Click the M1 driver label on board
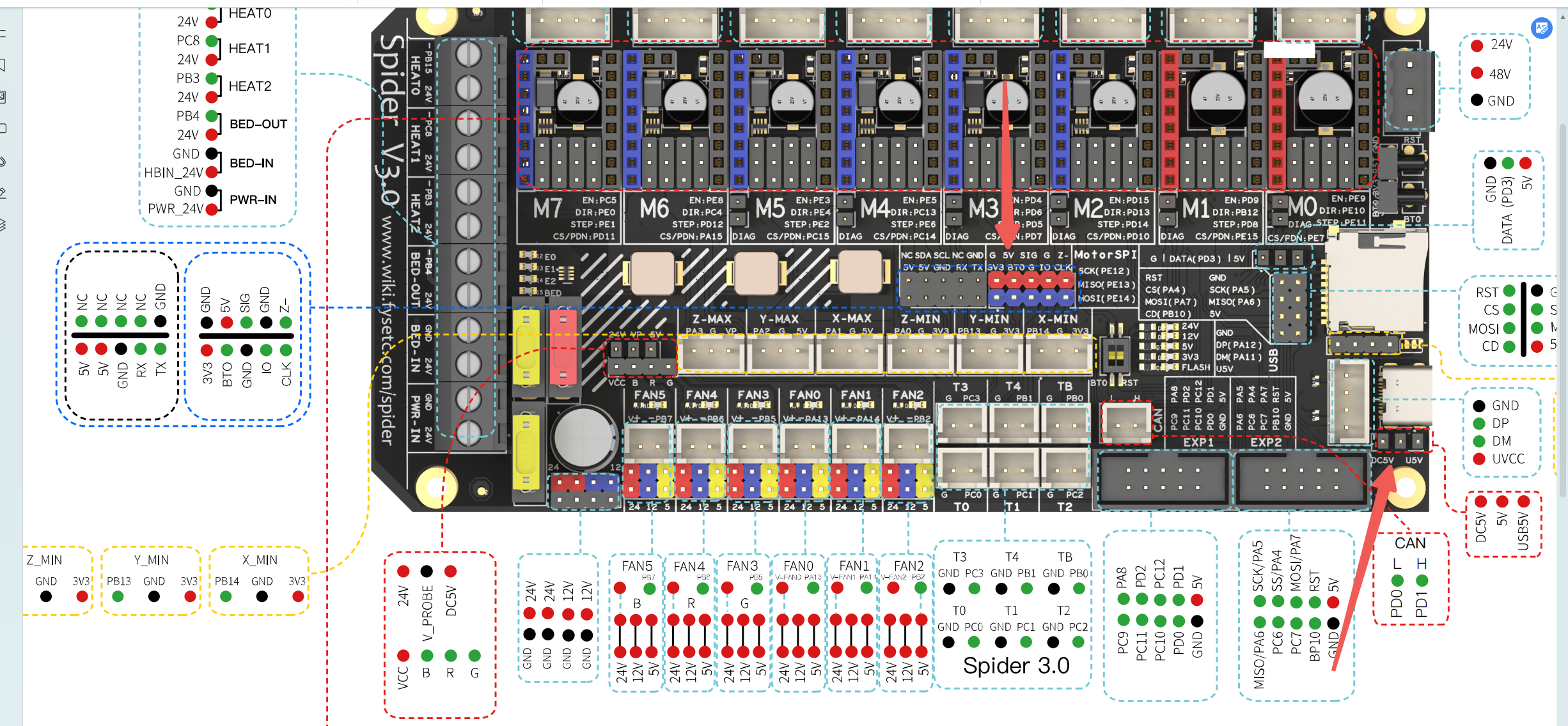Image resolution: width=1568 pixels, height=726 pixels. pos(1195,209)
